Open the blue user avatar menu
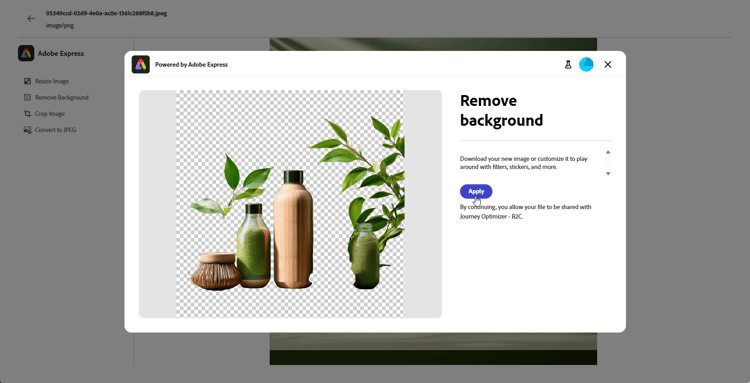This screenshot has width=750, height=383. click(586, 65)
